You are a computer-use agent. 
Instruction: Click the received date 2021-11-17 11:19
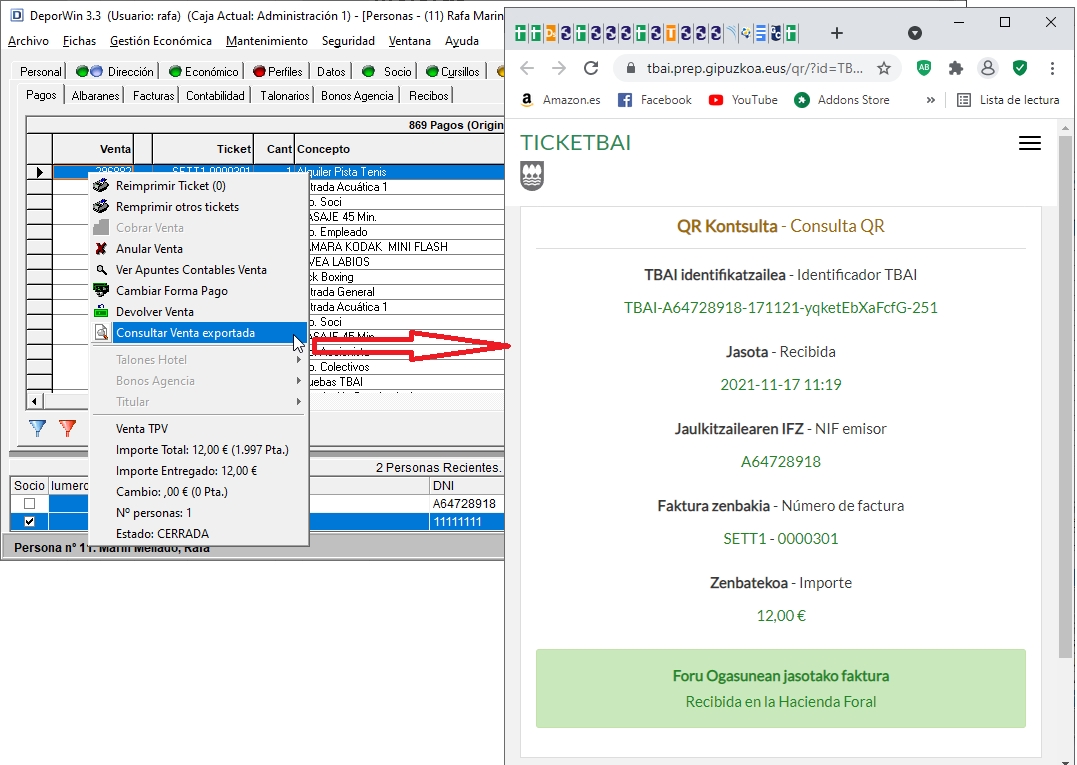(780, 385)
